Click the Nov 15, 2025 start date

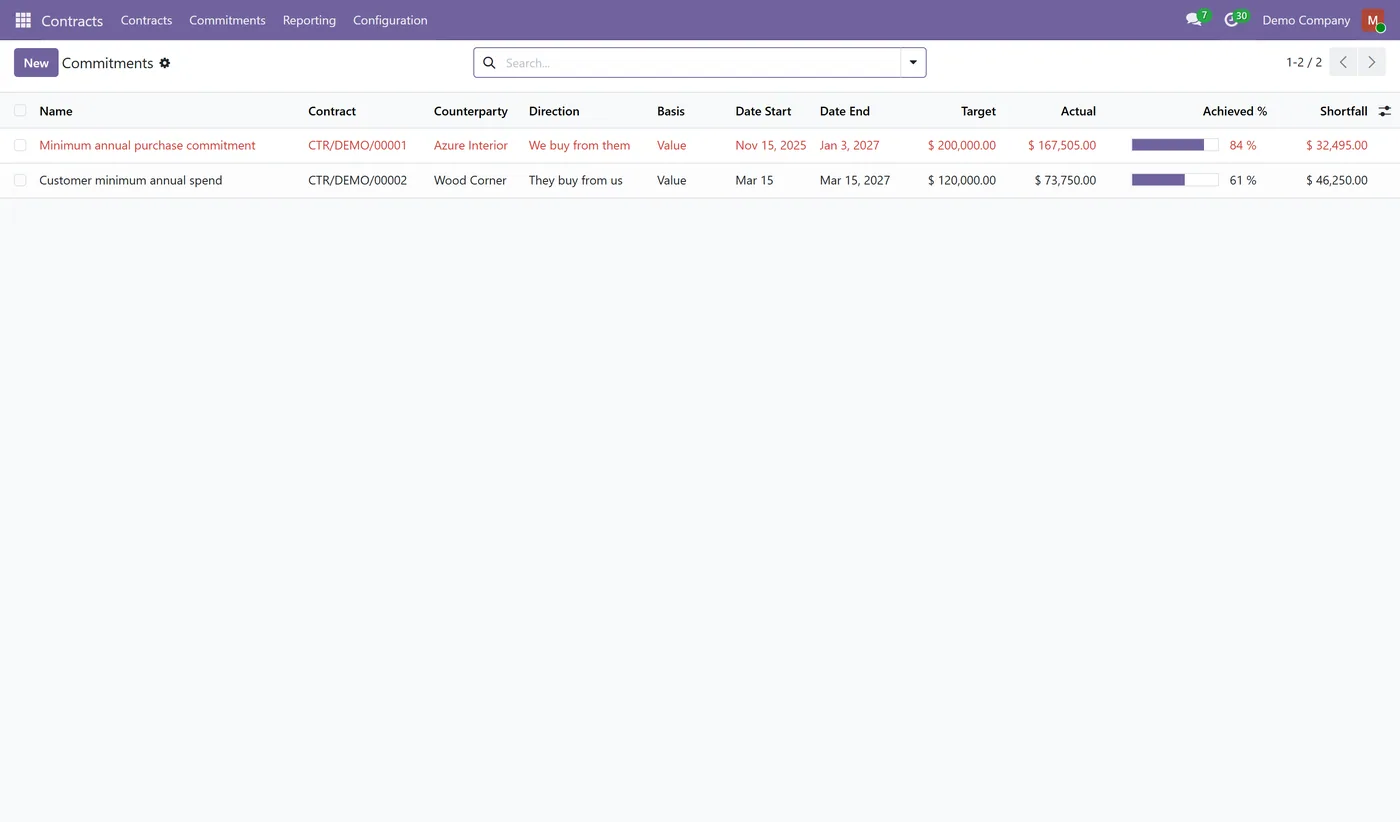tap(770, 145)
